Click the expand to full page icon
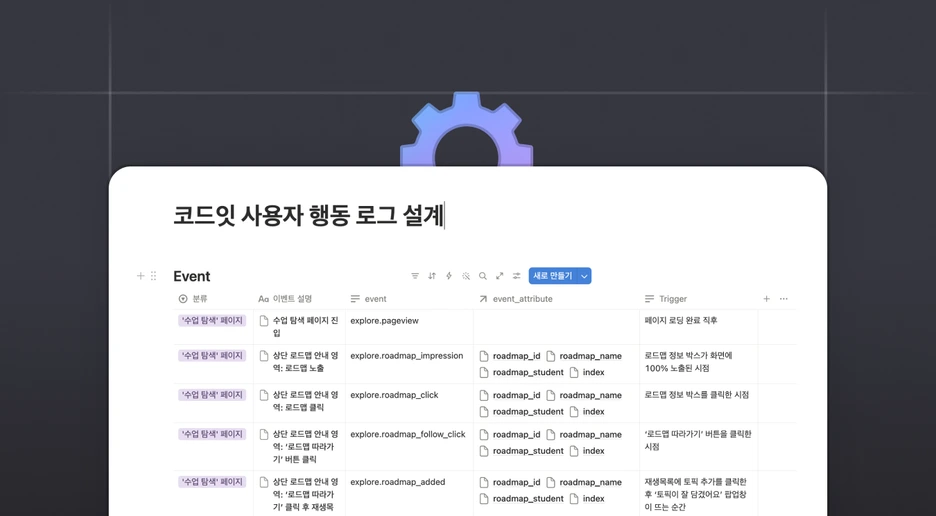 pyautogui.click(x=500, y=276)
